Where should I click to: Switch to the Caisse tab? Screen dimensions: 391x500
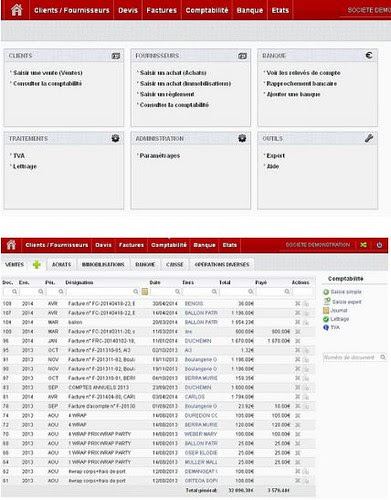[175, 265]
